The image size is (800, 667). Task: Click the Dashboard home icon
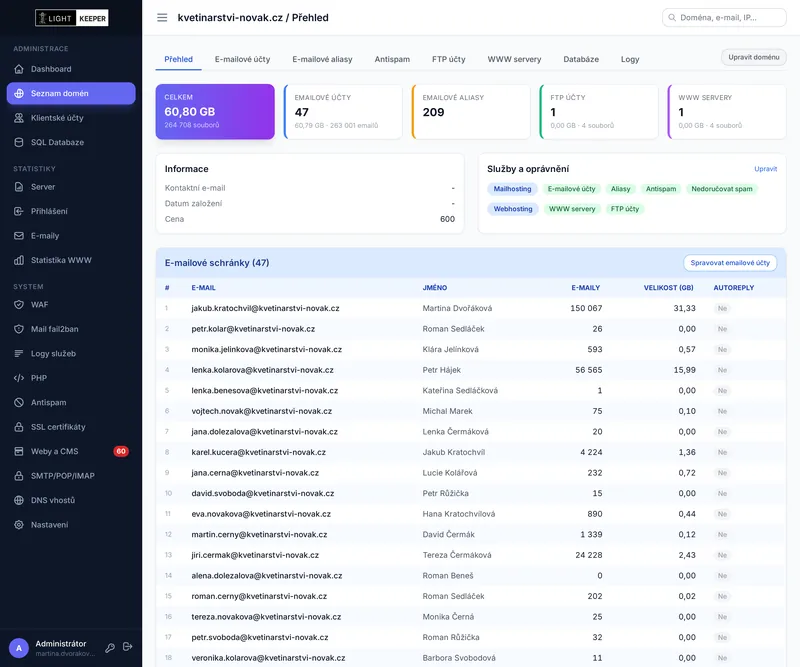(19, 69)
